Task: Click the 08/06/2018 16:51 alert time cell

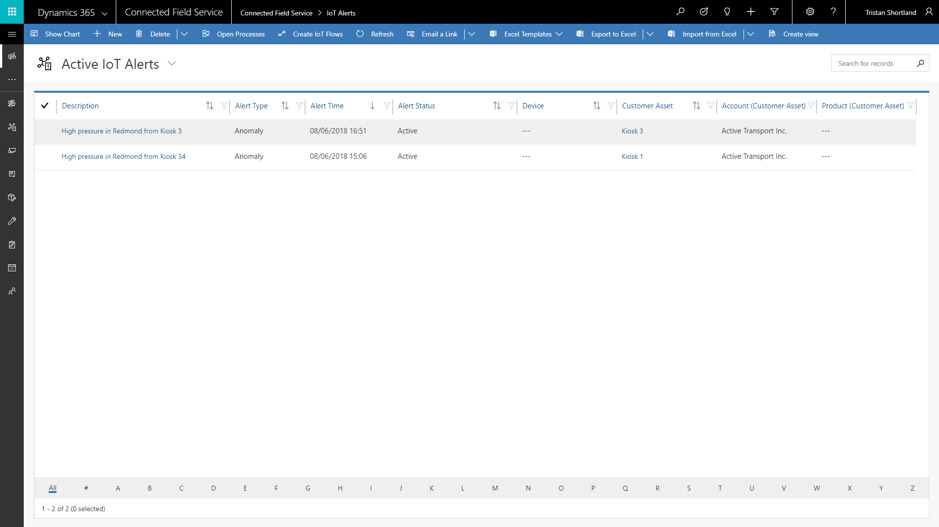Action: point(338,131)
